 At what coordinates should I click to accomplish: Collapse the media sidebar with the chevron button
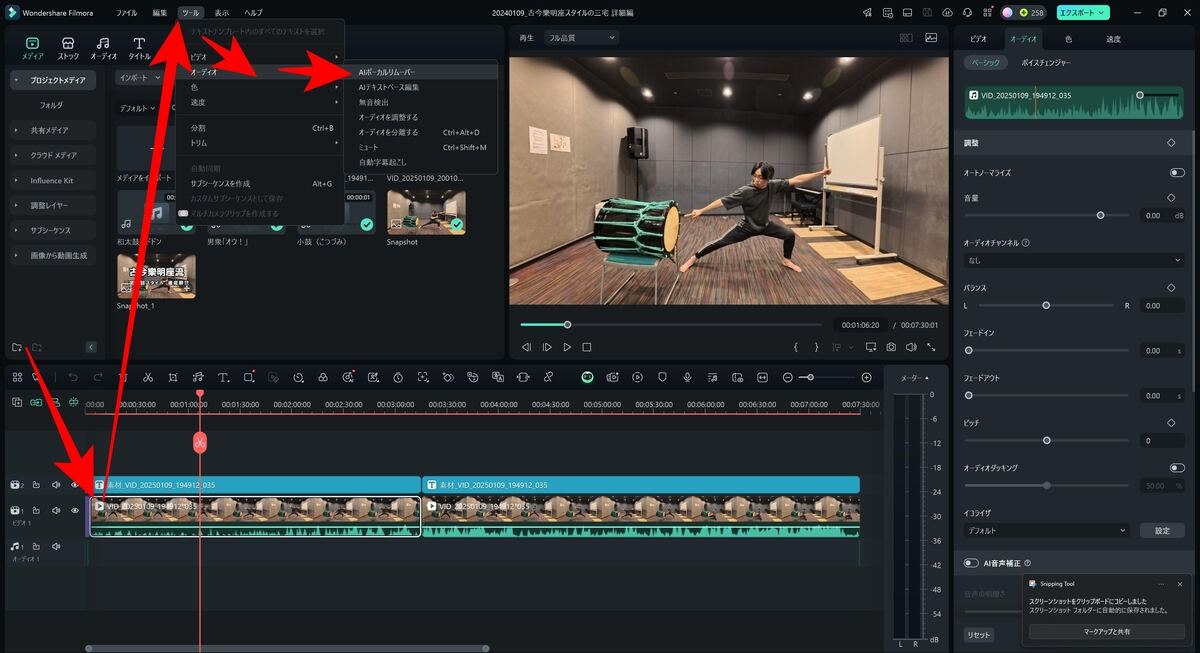click(91, 347)
